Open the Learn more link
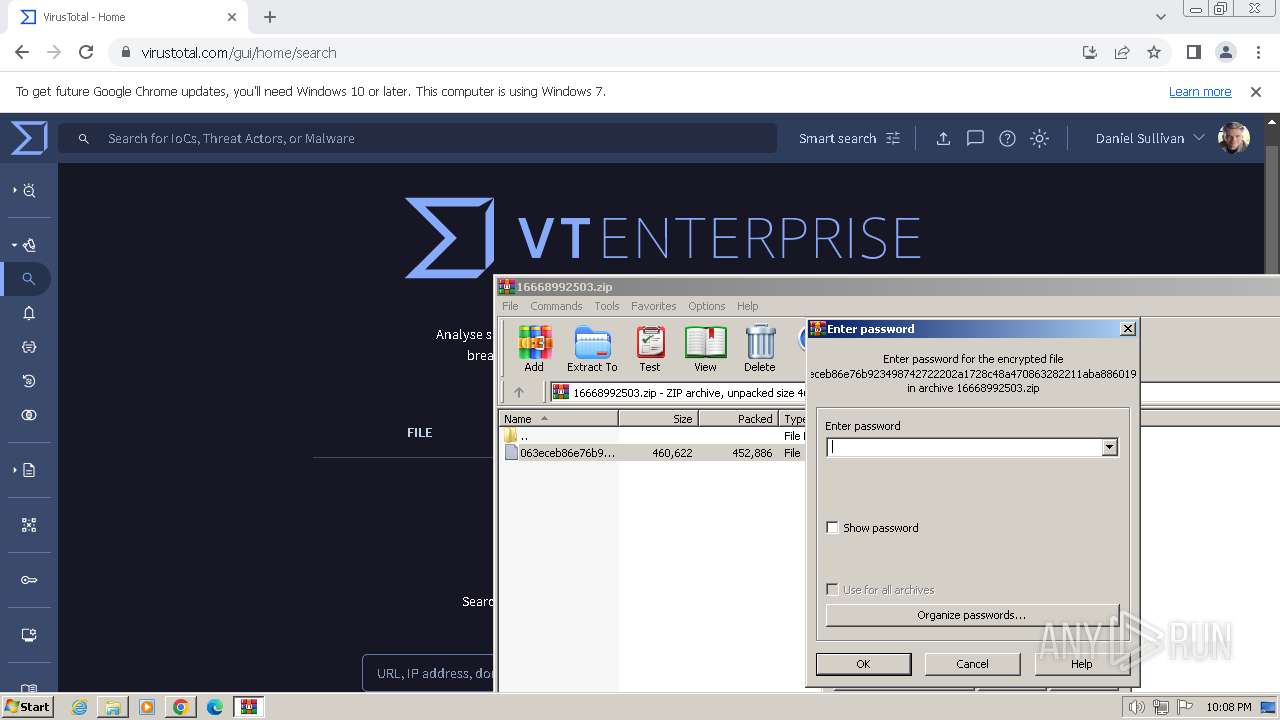The height and width of the screenshot is (720, 1280). [x=1200, y=91]
